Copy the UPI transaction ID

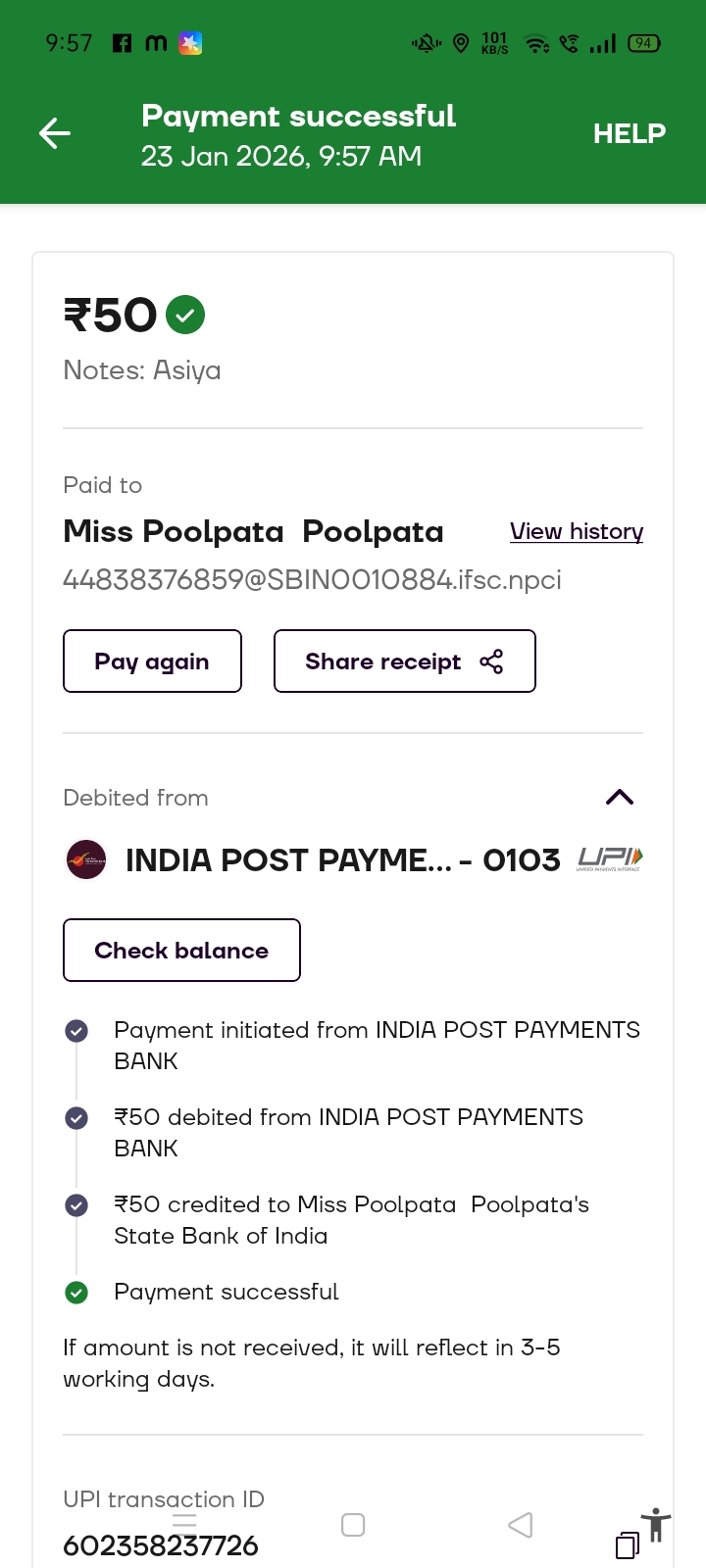[627, 1545]
